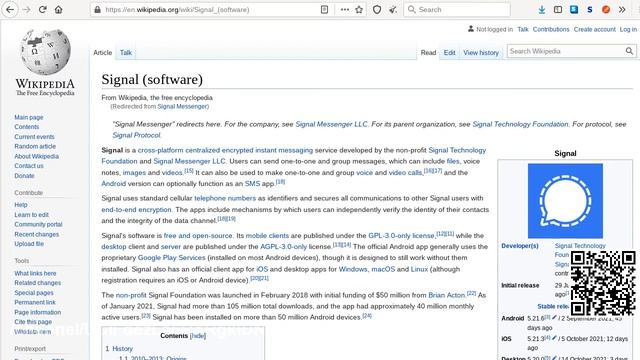Image resolution: width=640 pixels, height=360 pixels.
Task: Click the Create account link
Action: click(x=595, y=29)
